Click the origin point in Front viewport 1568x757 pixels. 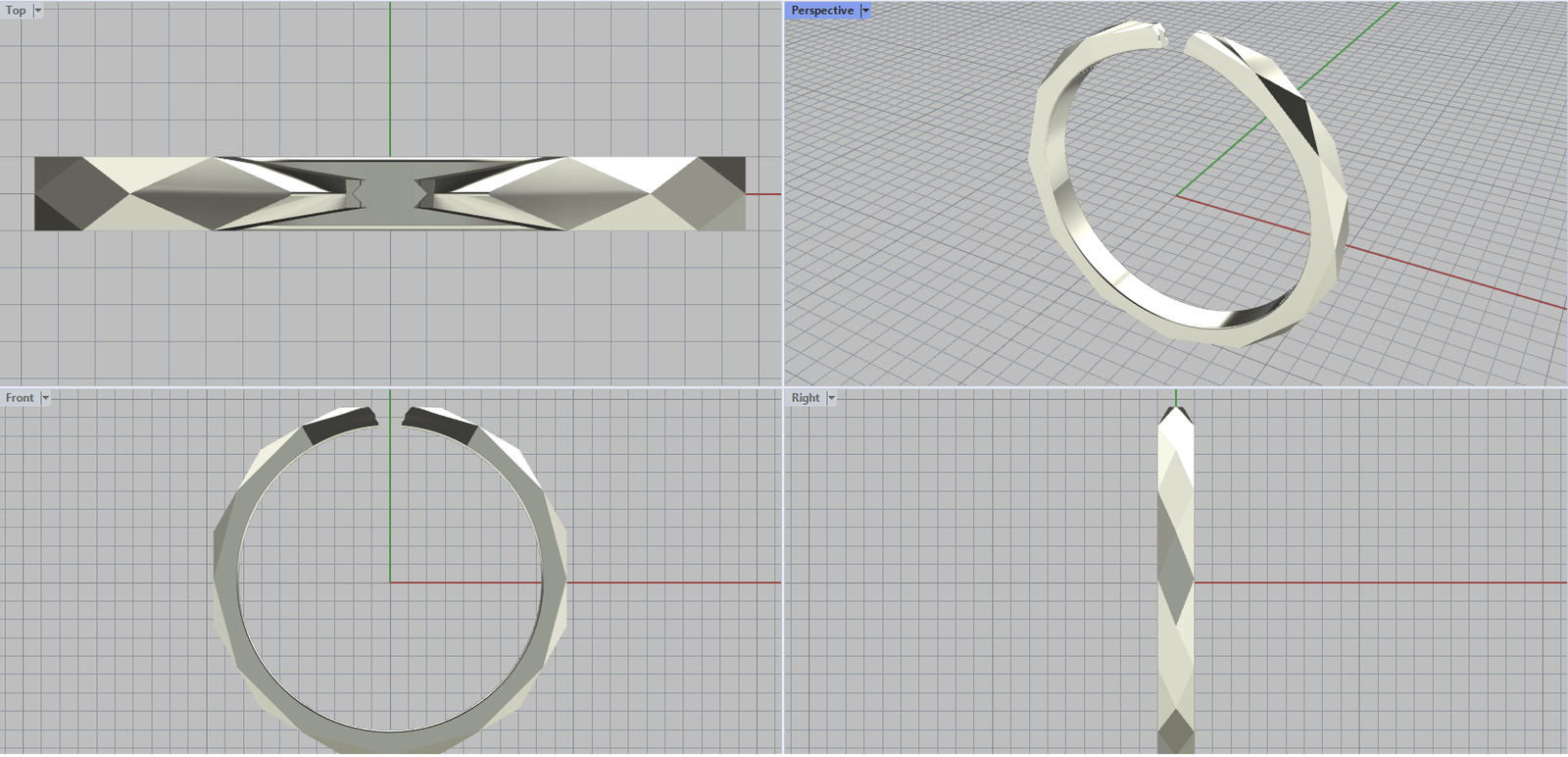tap(390, 582)
